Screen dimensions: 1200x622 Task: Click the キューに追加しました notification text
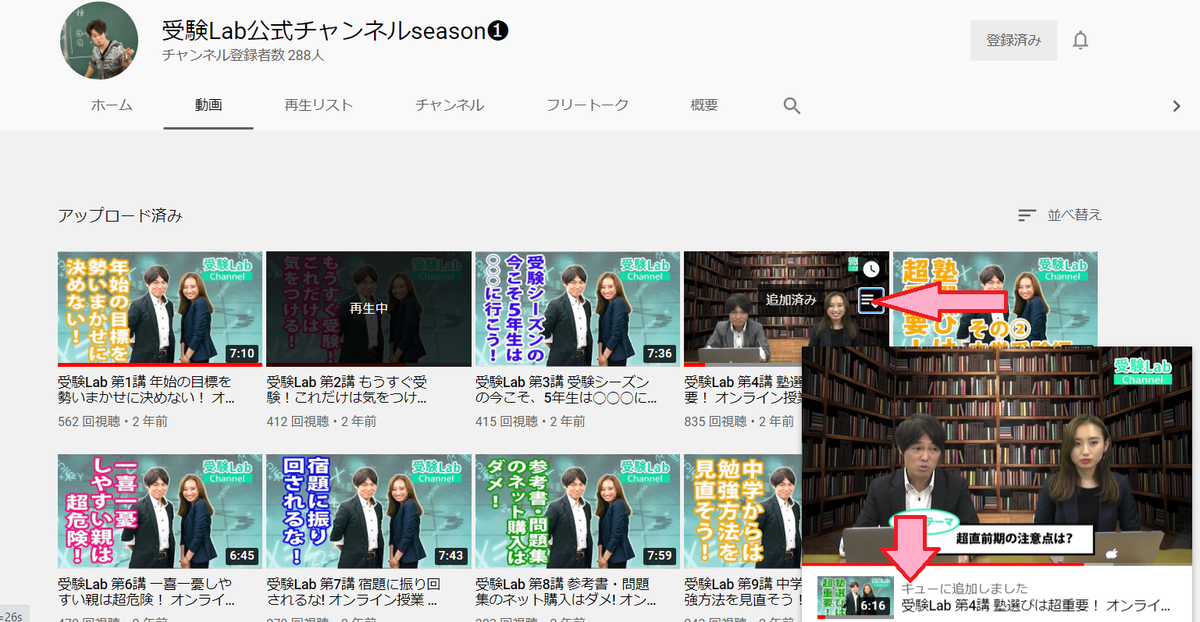tap(964, 588)
